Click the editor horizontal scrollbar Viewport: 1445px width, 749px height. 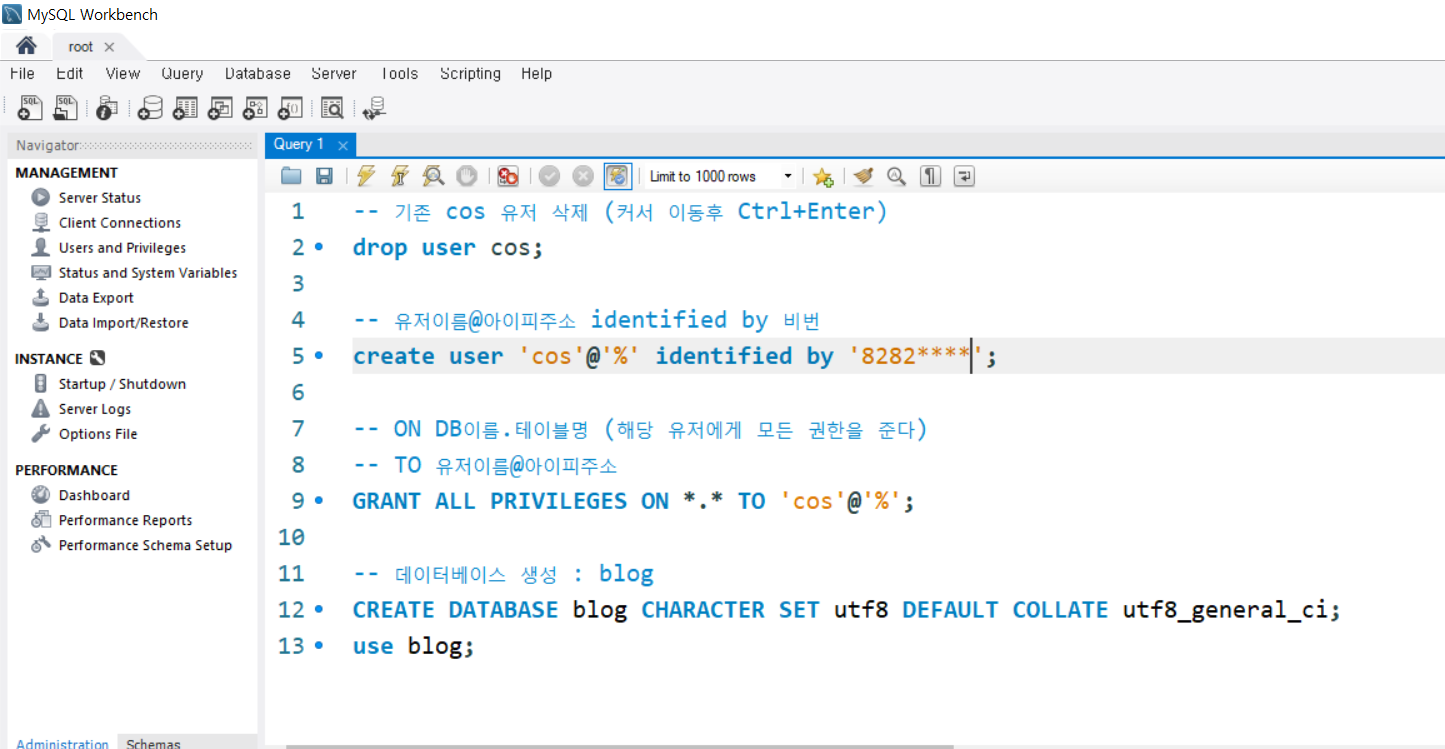pos(620,746)
